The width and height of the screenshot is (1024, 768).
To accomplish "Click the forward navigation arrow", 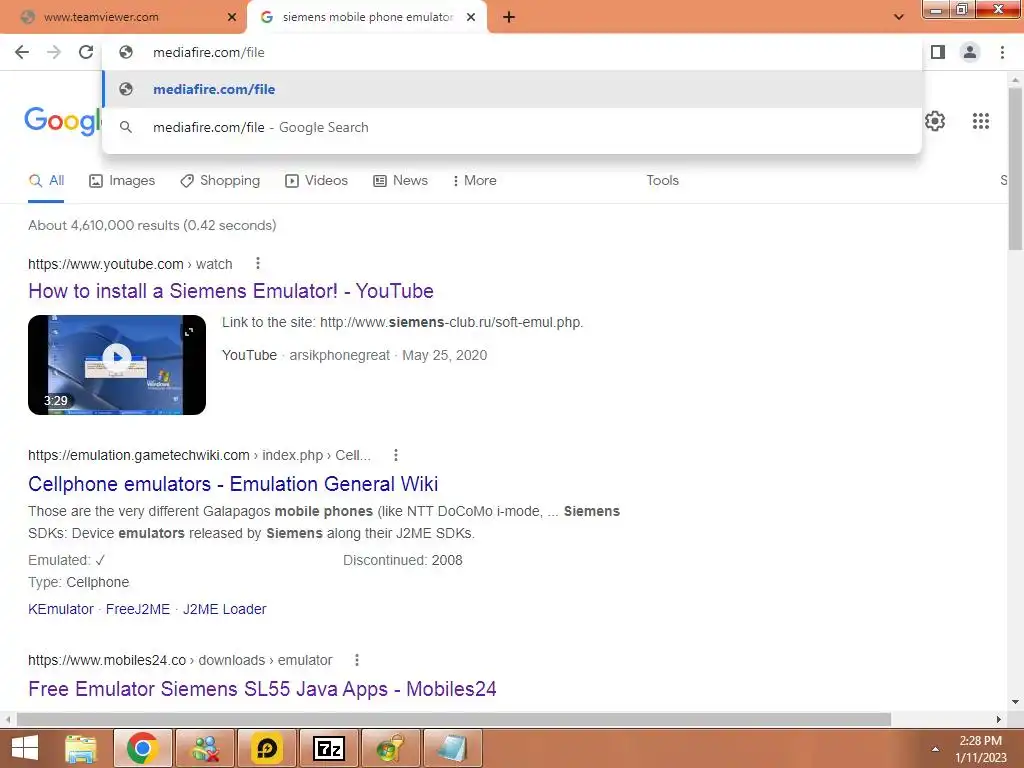I will 54,52.
